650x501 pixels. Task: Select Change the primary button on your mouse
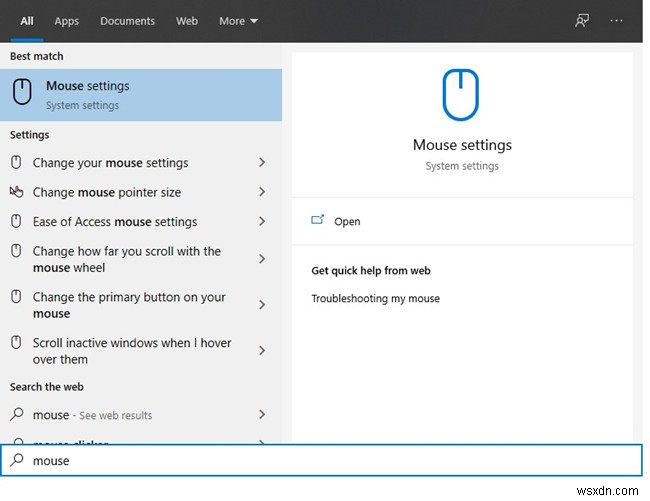(x=129, y=305)
